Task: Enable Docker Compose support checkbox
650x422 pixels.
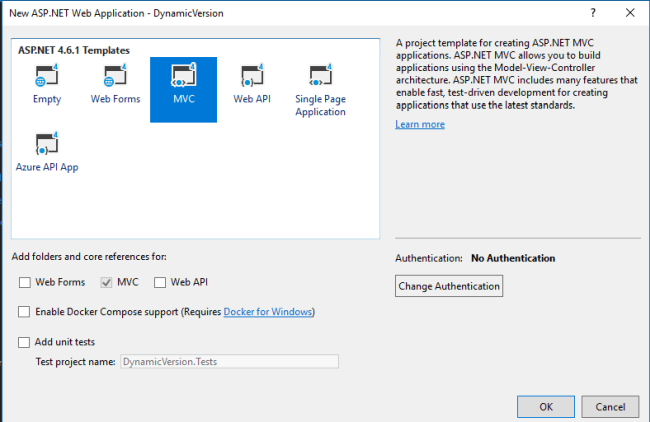Action: point(24,312)
